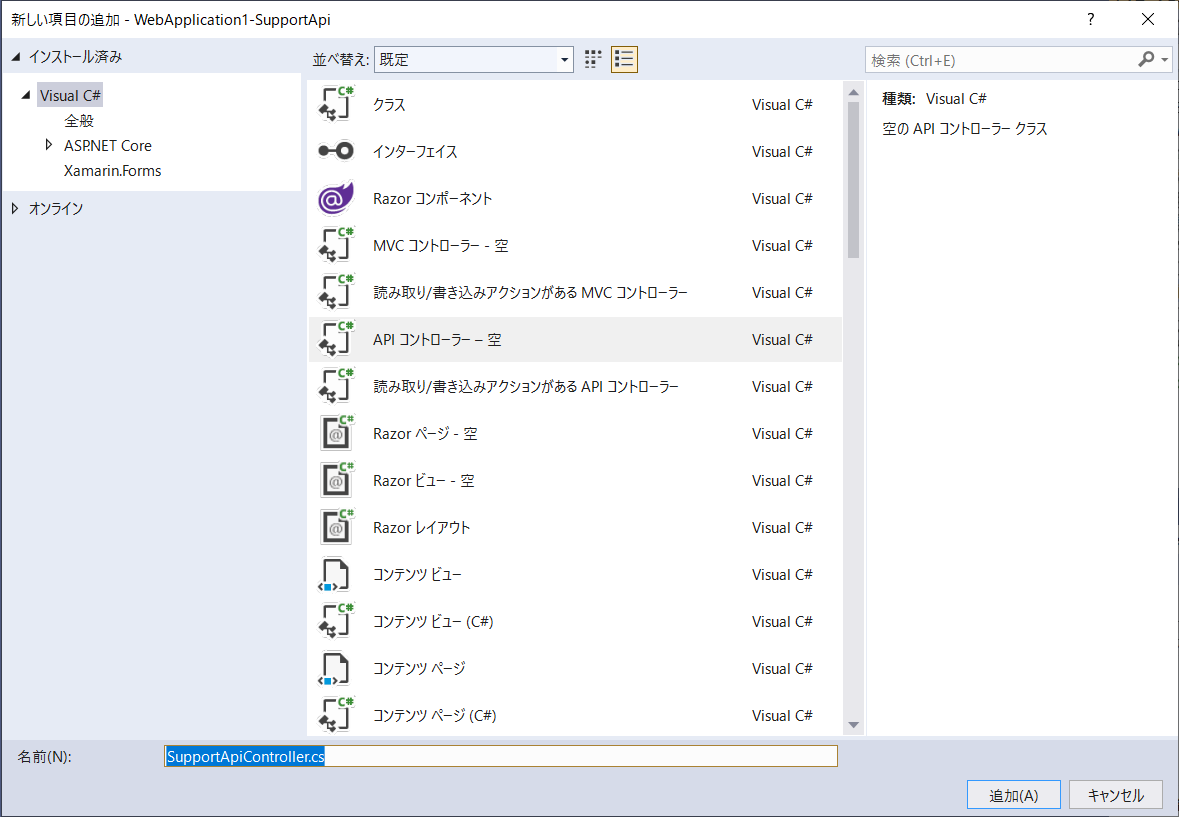
Task: Select the MVC コントローラー - 空 name
Action: pyautogui.click(x=441, y=245)
